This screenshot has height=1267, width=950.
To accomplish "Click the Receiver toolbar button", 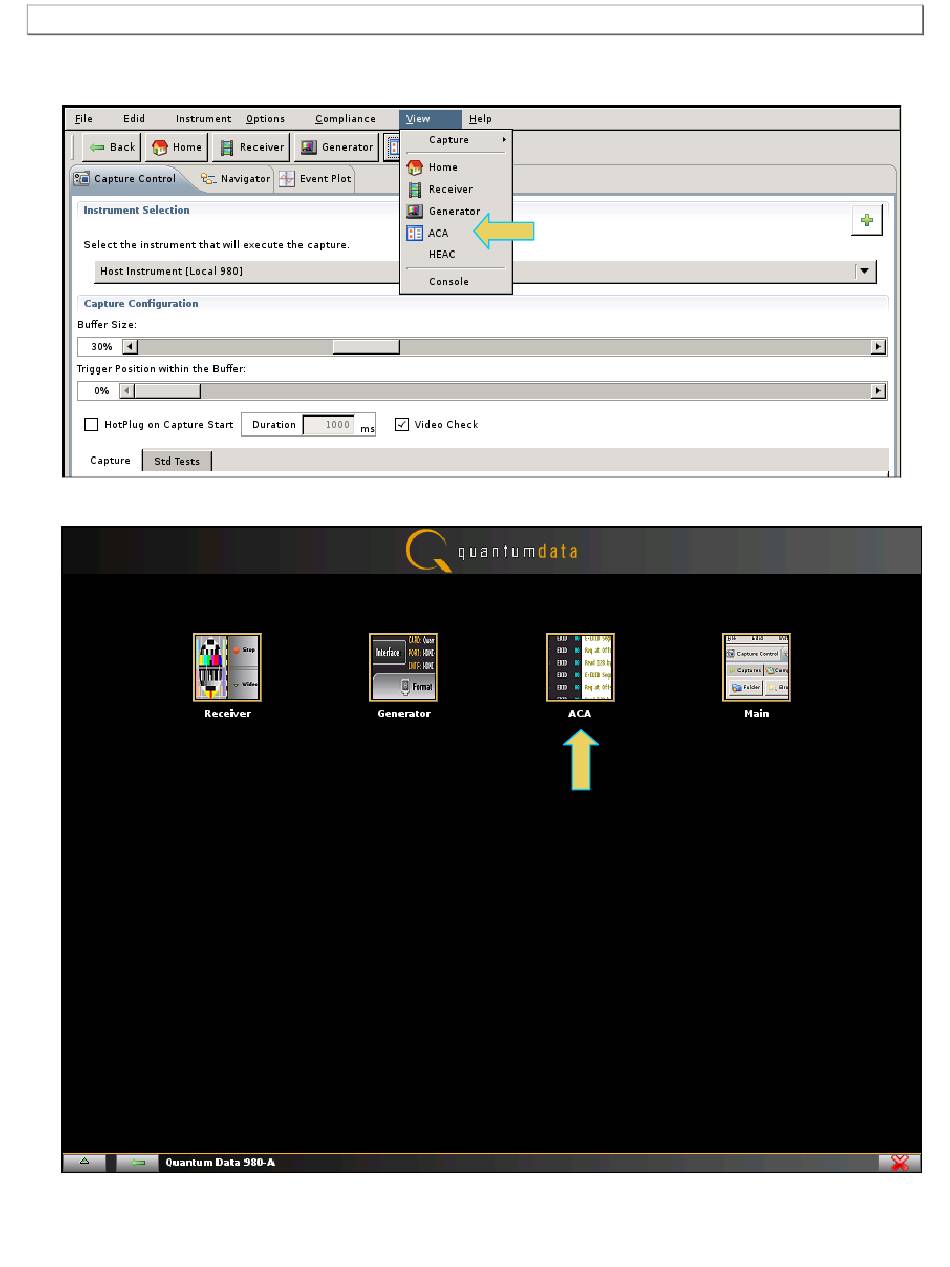I will pos(251,147).
